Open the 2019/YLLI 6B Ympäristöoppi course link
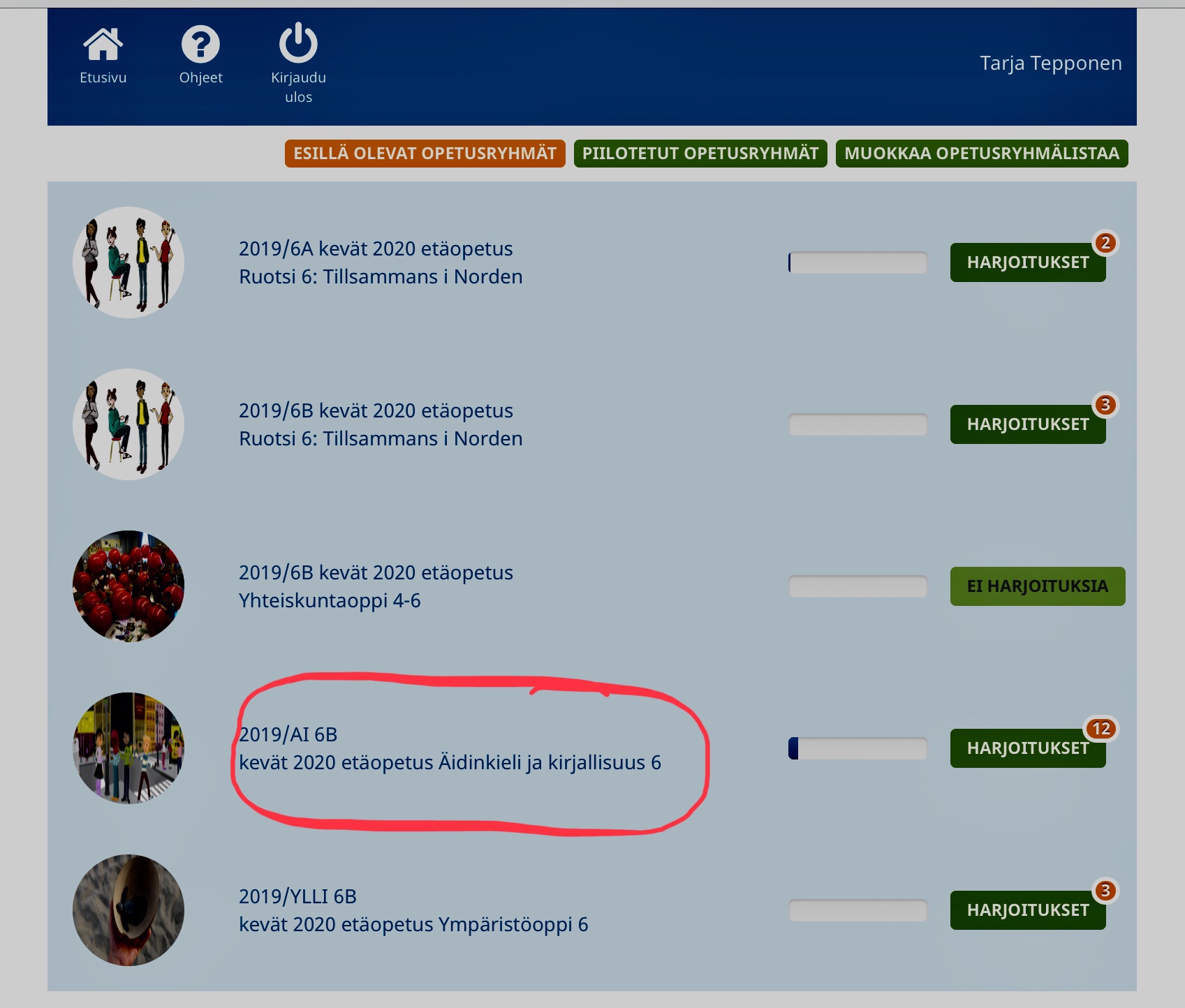The image size is (1185, 1008). 413,910
